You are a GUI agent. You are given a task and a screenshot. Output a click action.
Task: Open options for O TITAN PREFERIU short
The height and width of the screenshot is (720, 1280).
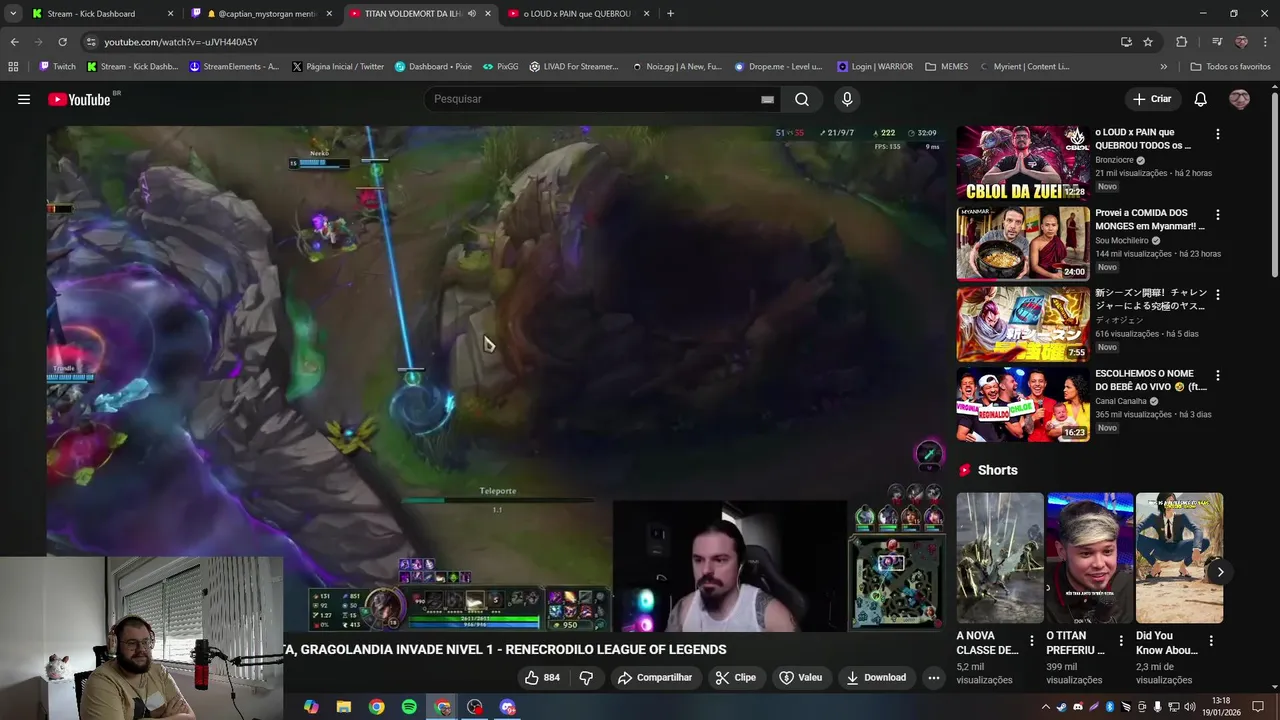(1121, 641)
